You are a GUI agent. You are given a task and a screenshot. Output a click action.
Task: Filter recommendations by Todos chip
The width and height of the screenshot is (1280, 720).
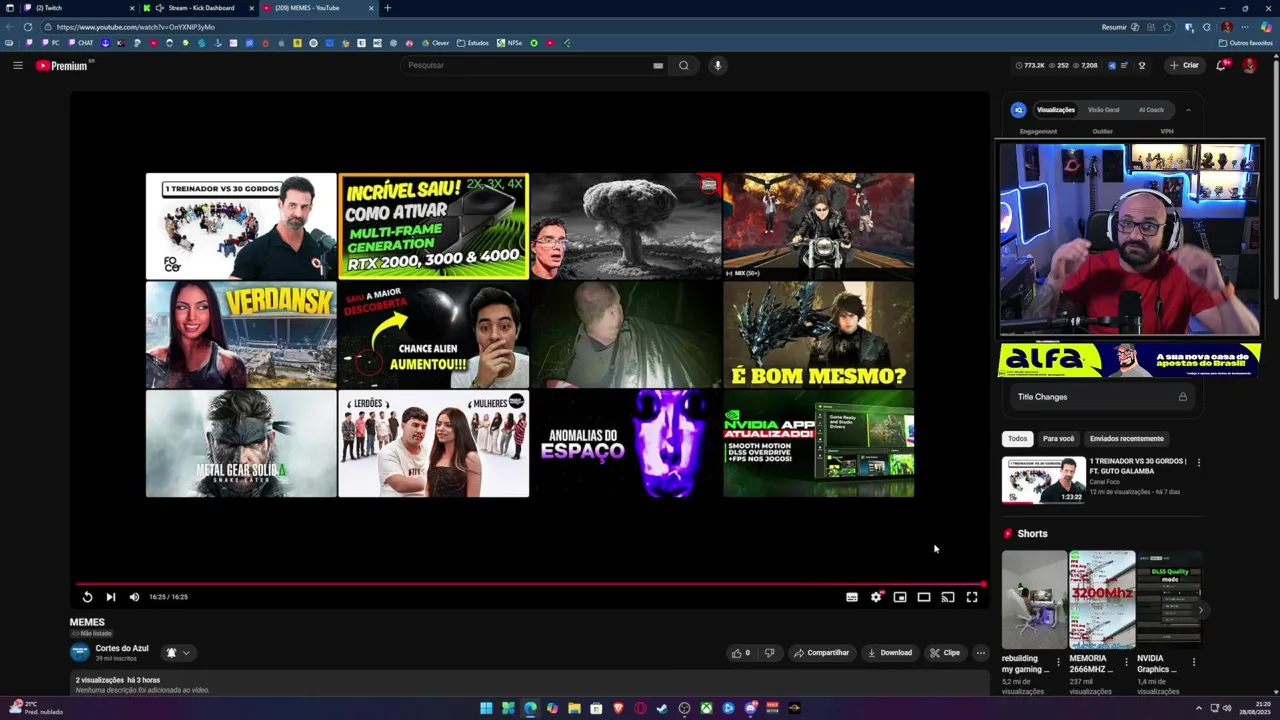pyautogui.click(x=1017, y=439)
